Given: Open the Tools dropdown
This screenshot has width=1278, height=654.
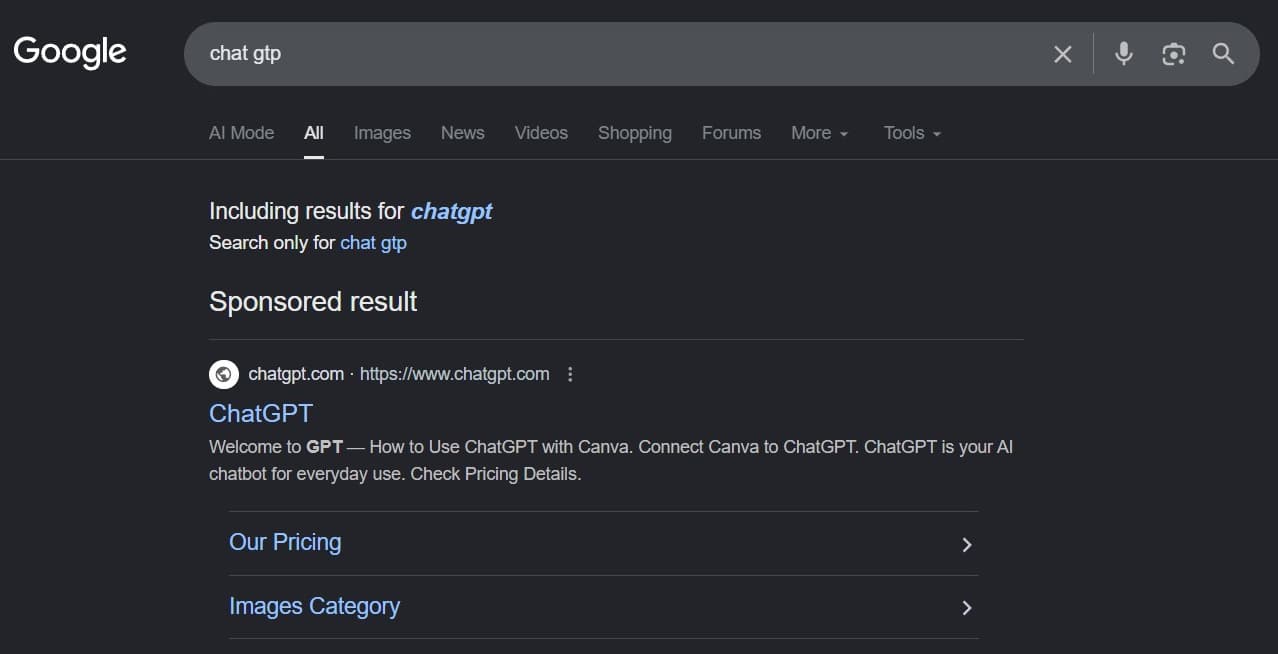Looking at the screenshot, I should pyautogui.click(x=913, y=133).
